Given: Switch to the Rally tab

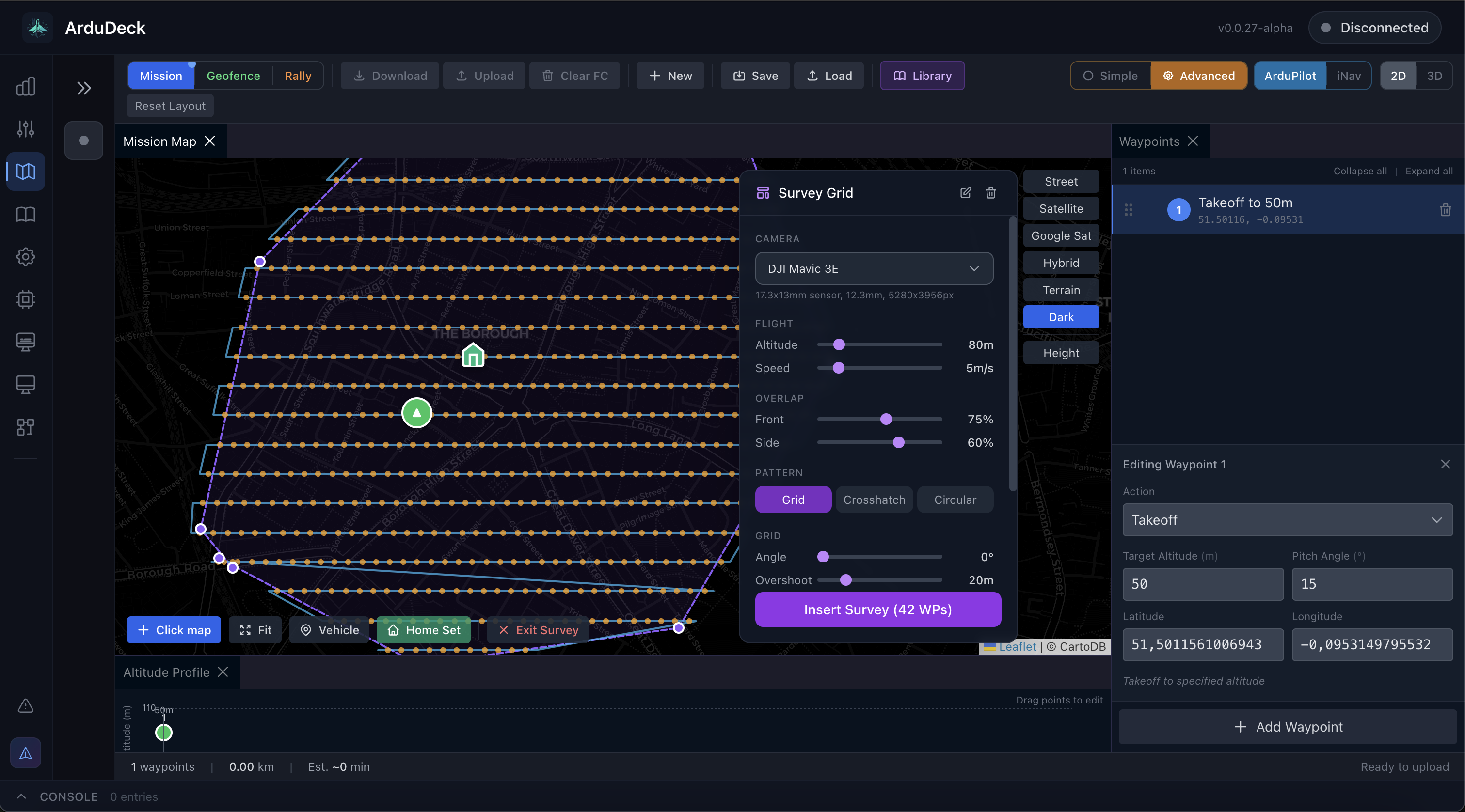Looking at the screenshot, I should (298, 76).
